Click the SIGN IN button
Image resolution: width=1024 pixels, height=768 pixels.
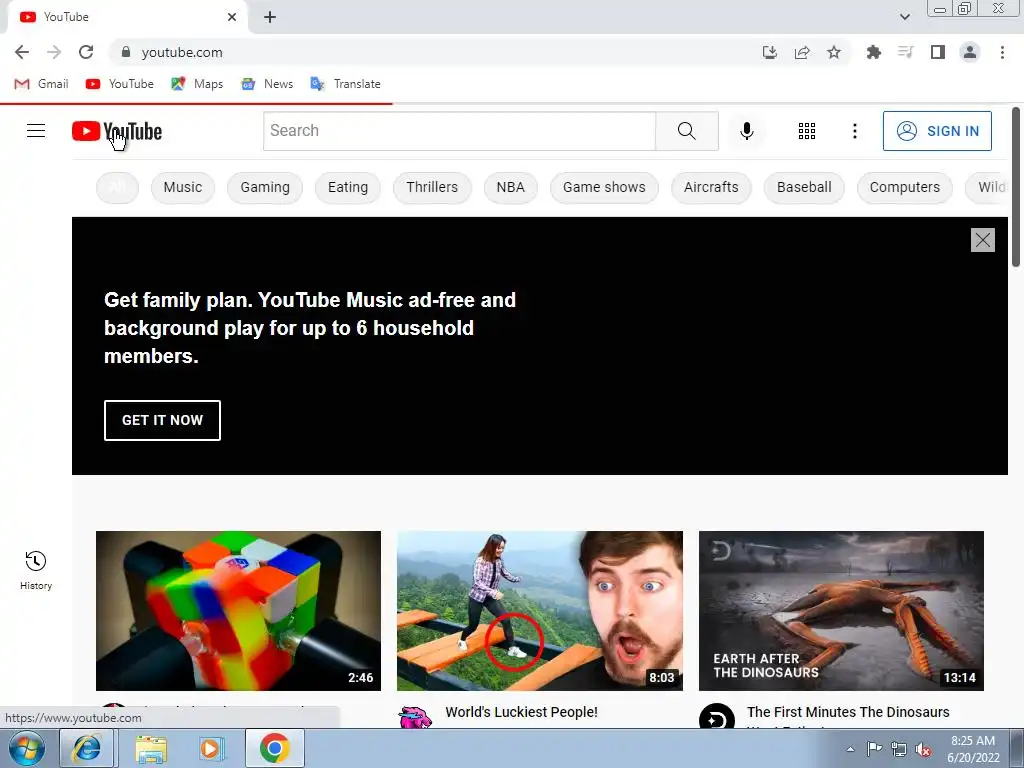[937, 131]
